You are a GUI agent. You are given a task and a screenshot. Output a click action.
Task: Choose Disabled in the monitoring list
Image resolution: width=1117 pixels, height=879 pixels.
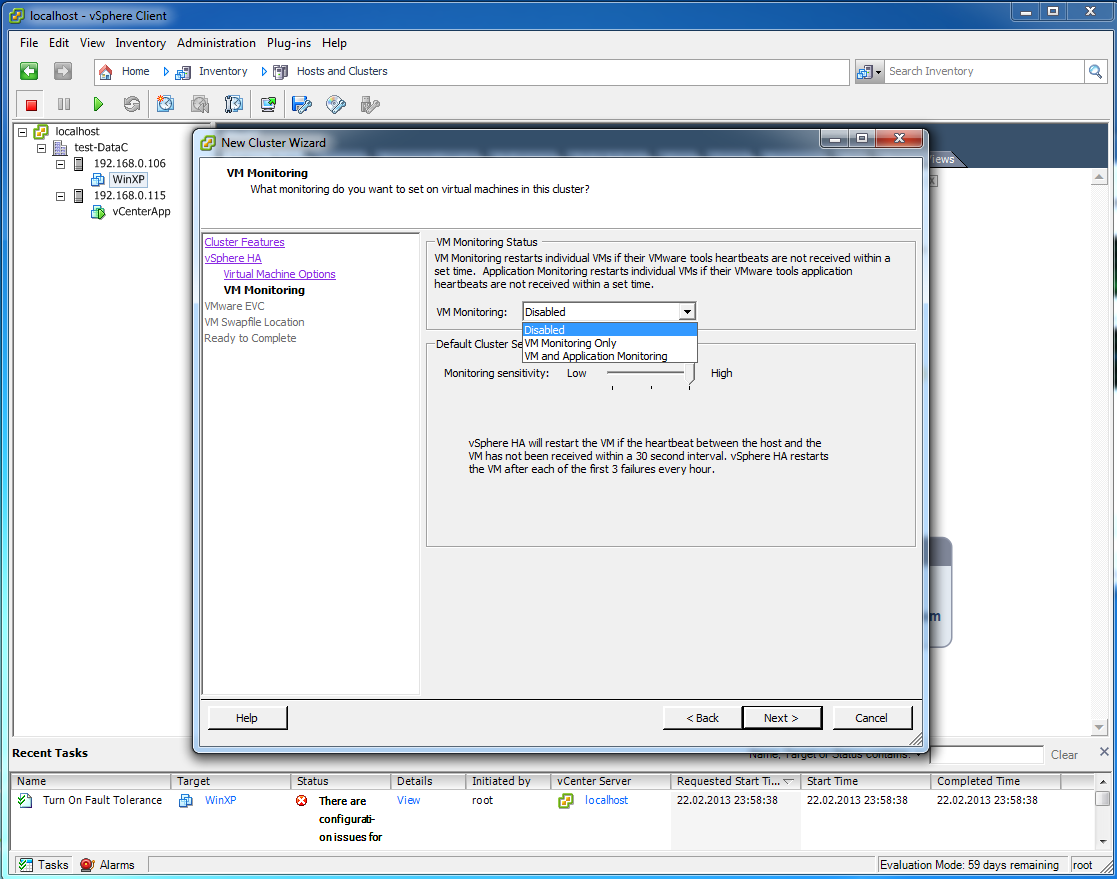[610, 330]
